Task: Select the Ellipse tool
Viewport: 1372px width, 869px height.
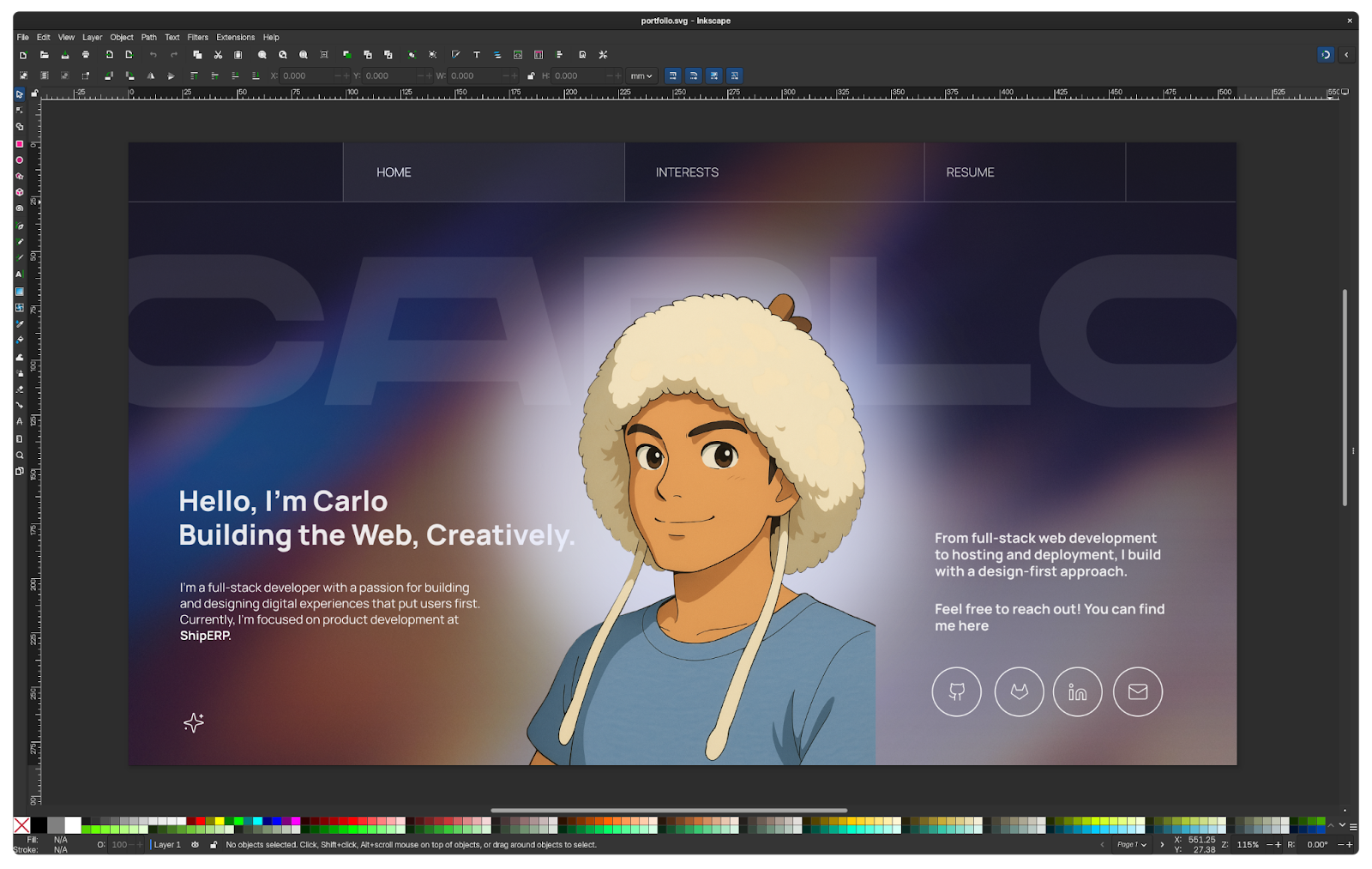Action: (x=20, y=160)
